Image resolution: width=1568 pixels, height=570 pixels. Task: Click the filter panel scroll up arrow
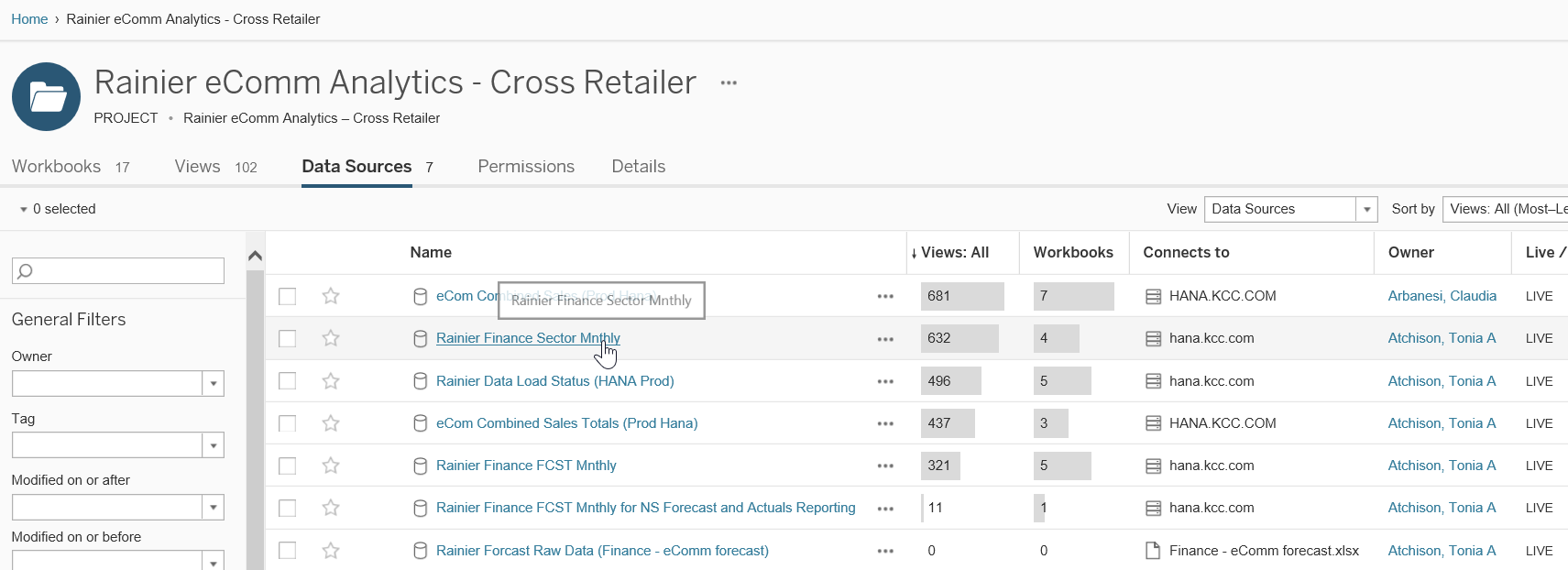coord(256,256)
